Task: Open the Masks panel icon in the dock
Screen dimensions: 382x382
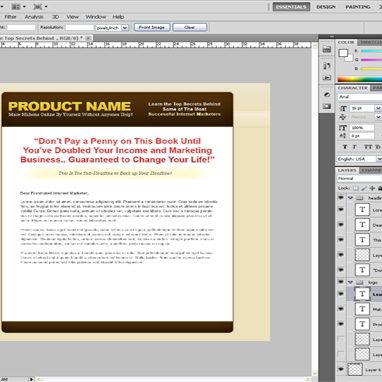Action: 327,107
